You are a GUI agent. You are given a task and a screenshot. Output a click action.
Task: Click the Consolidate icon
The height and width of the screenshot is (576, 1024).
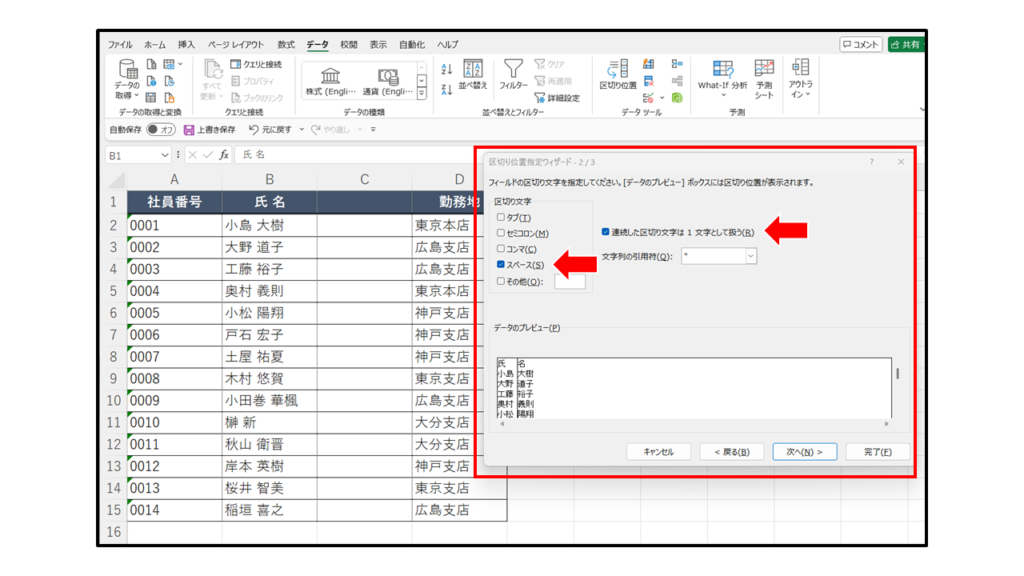677,64
